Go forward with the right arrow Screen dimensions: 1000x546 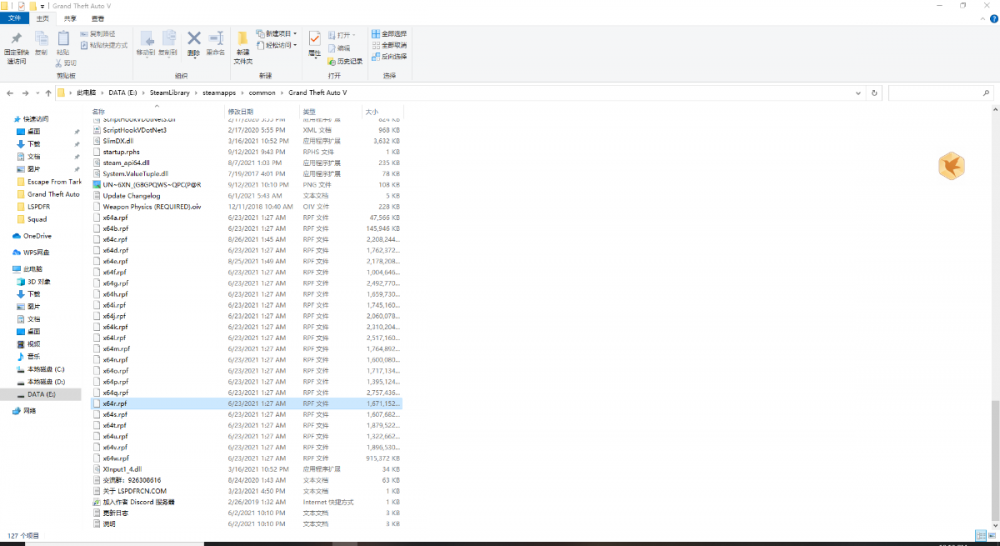point(25,93)
